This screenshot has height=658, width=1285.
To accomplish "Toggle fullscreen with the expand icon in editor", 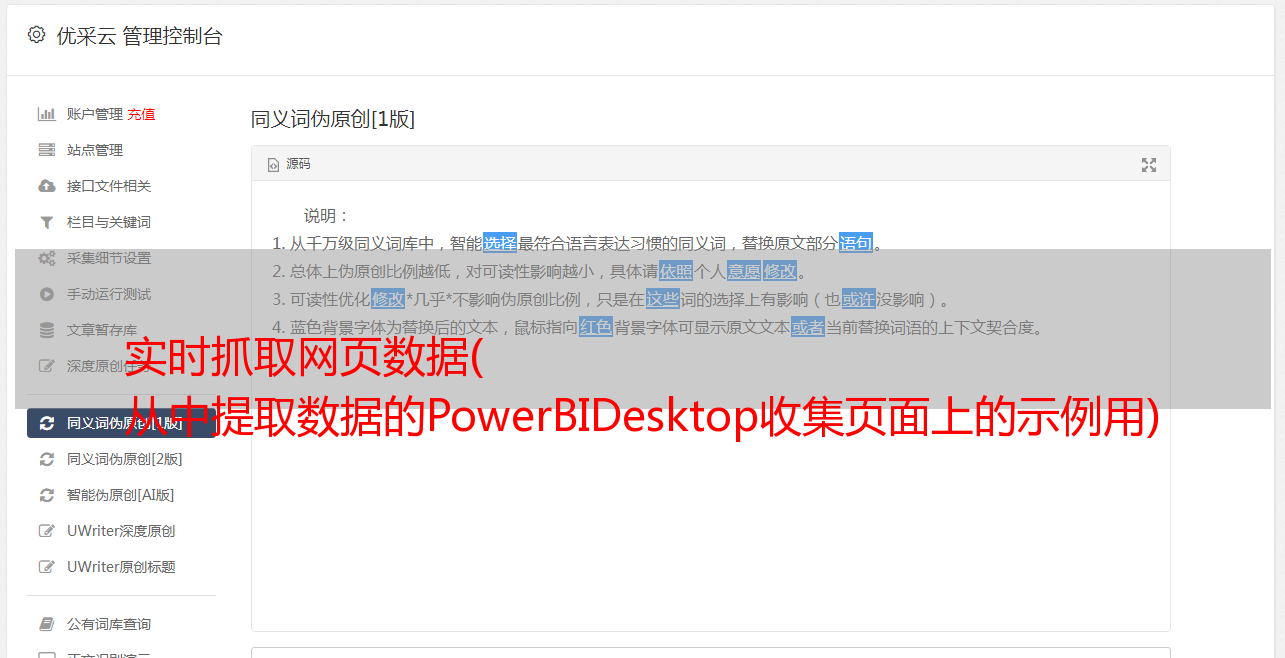I will pos(1149,165).
